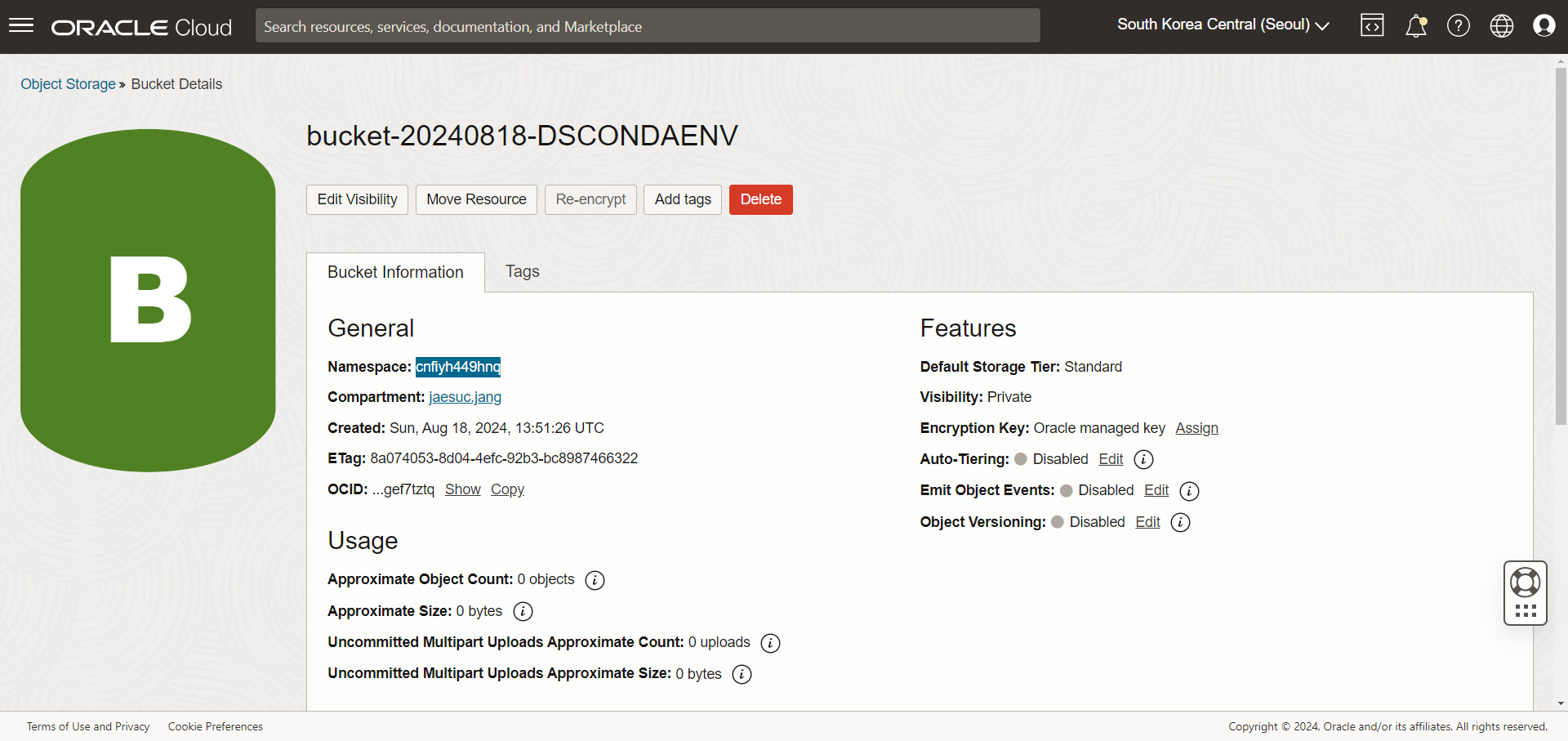Image resolution: width=1568 pixels, height=741 pixels.
Task: Click the Auto-Tiering info icon
Action: [x=1143, y=460]
